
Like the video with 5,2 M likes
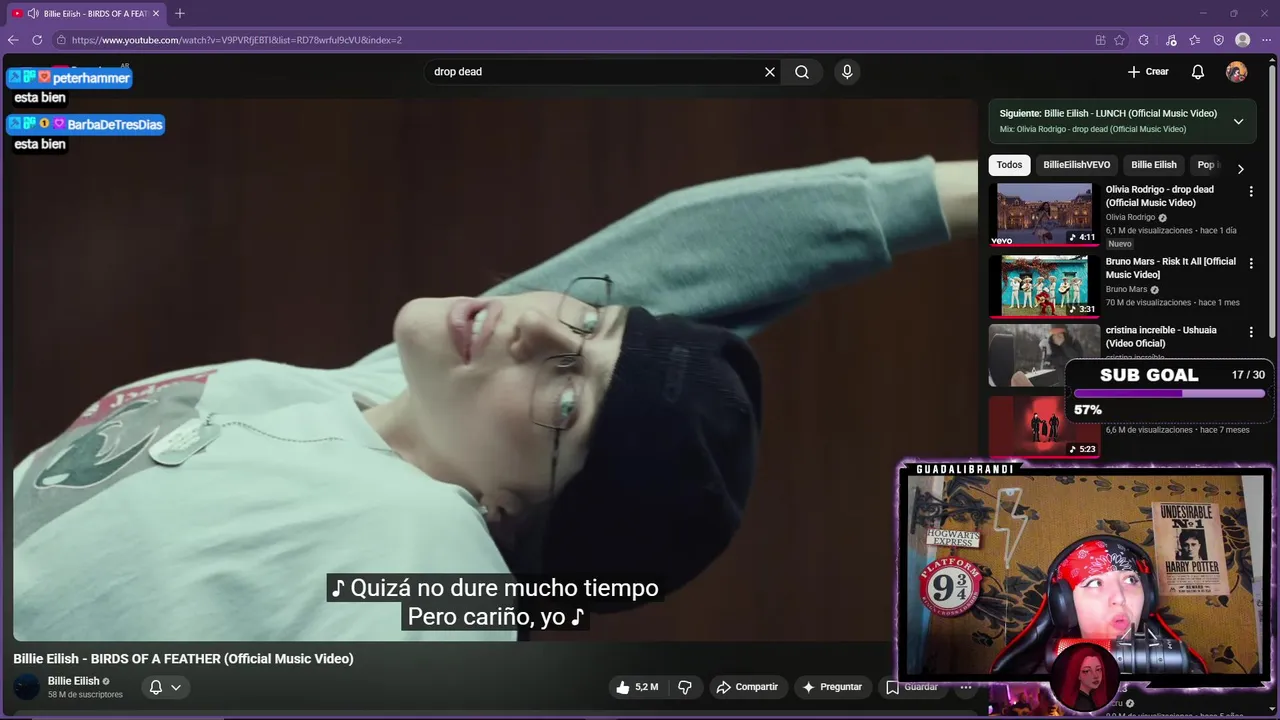(x=637, y=687)
